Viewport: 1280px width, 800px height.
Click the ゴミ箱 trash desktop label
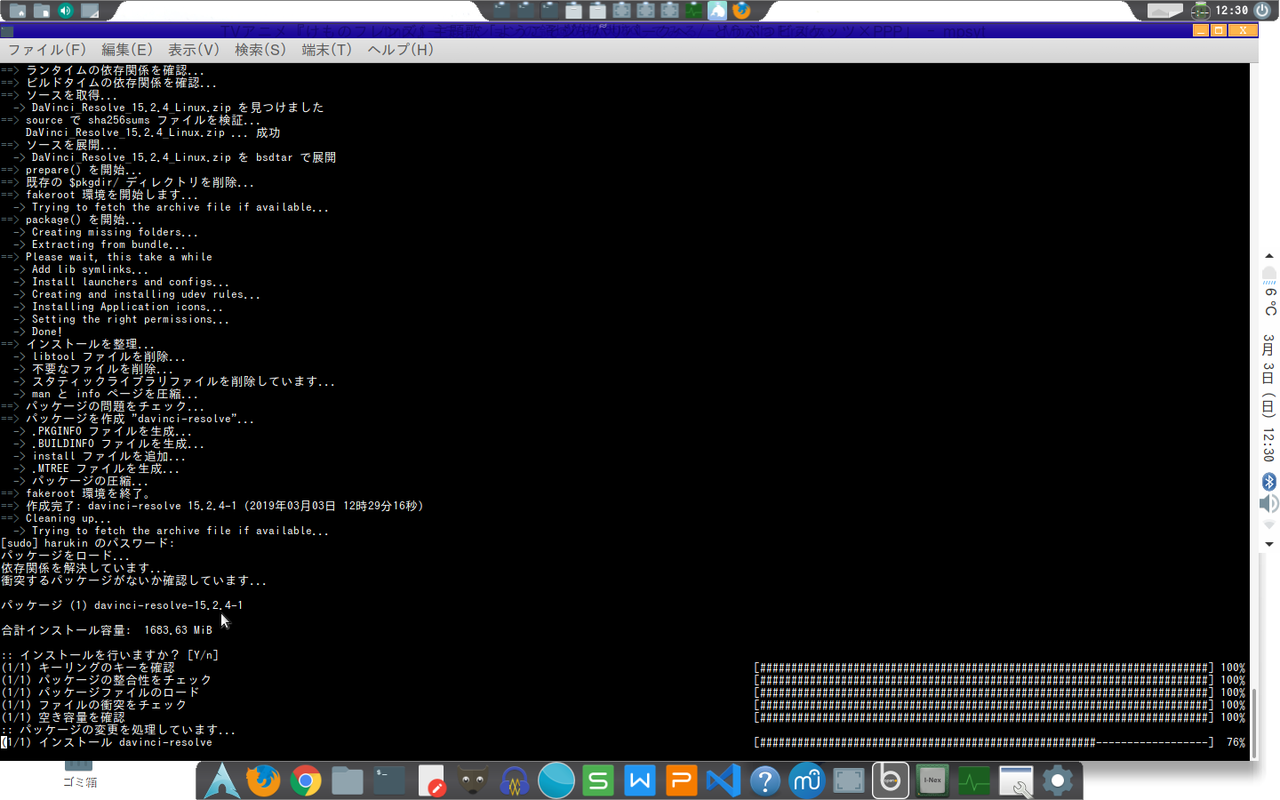[79, 782]
